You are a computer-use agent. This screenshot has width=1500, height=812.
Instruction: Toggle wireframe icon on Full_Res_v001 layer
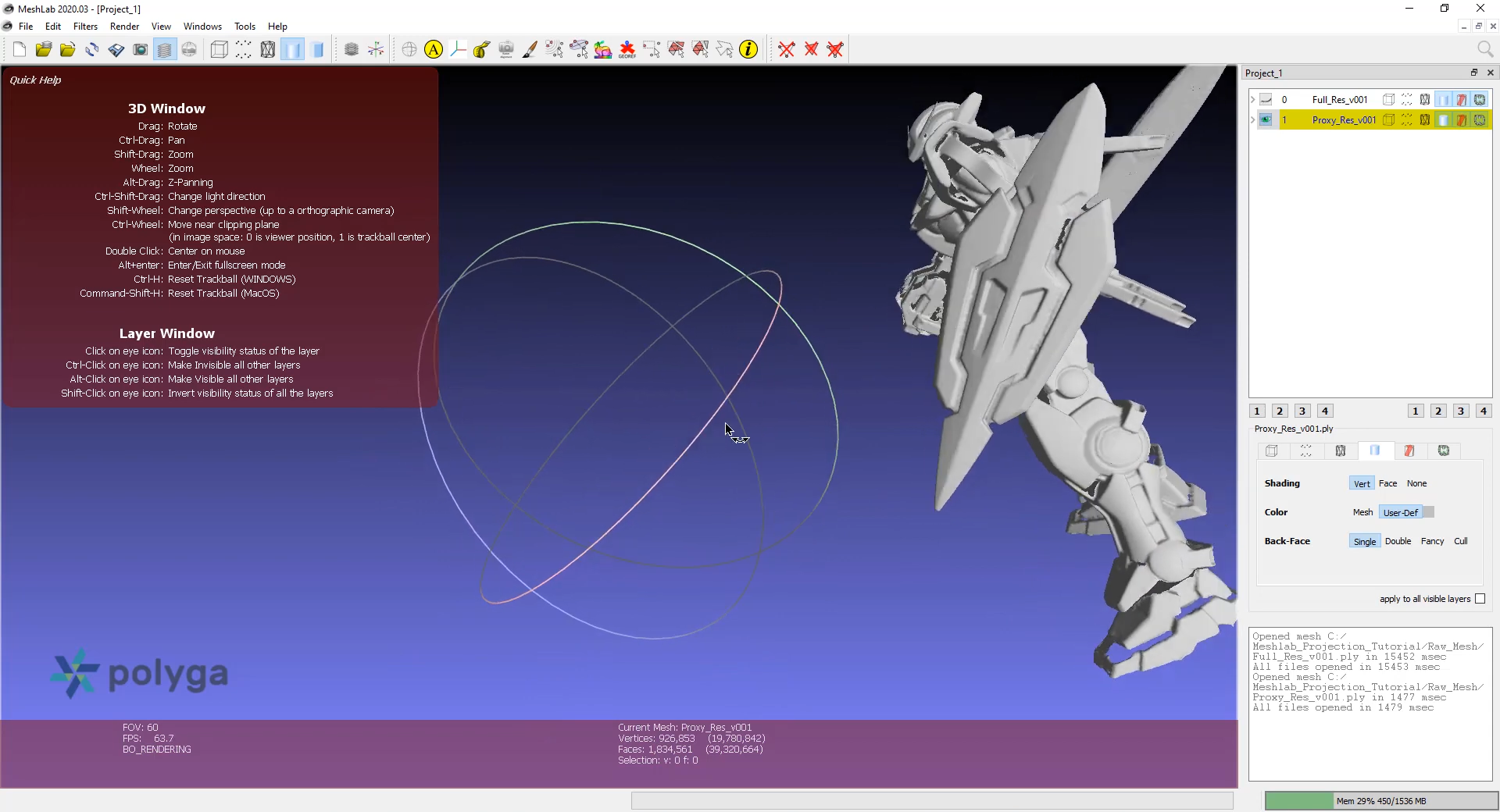(x=1425, y=100)
